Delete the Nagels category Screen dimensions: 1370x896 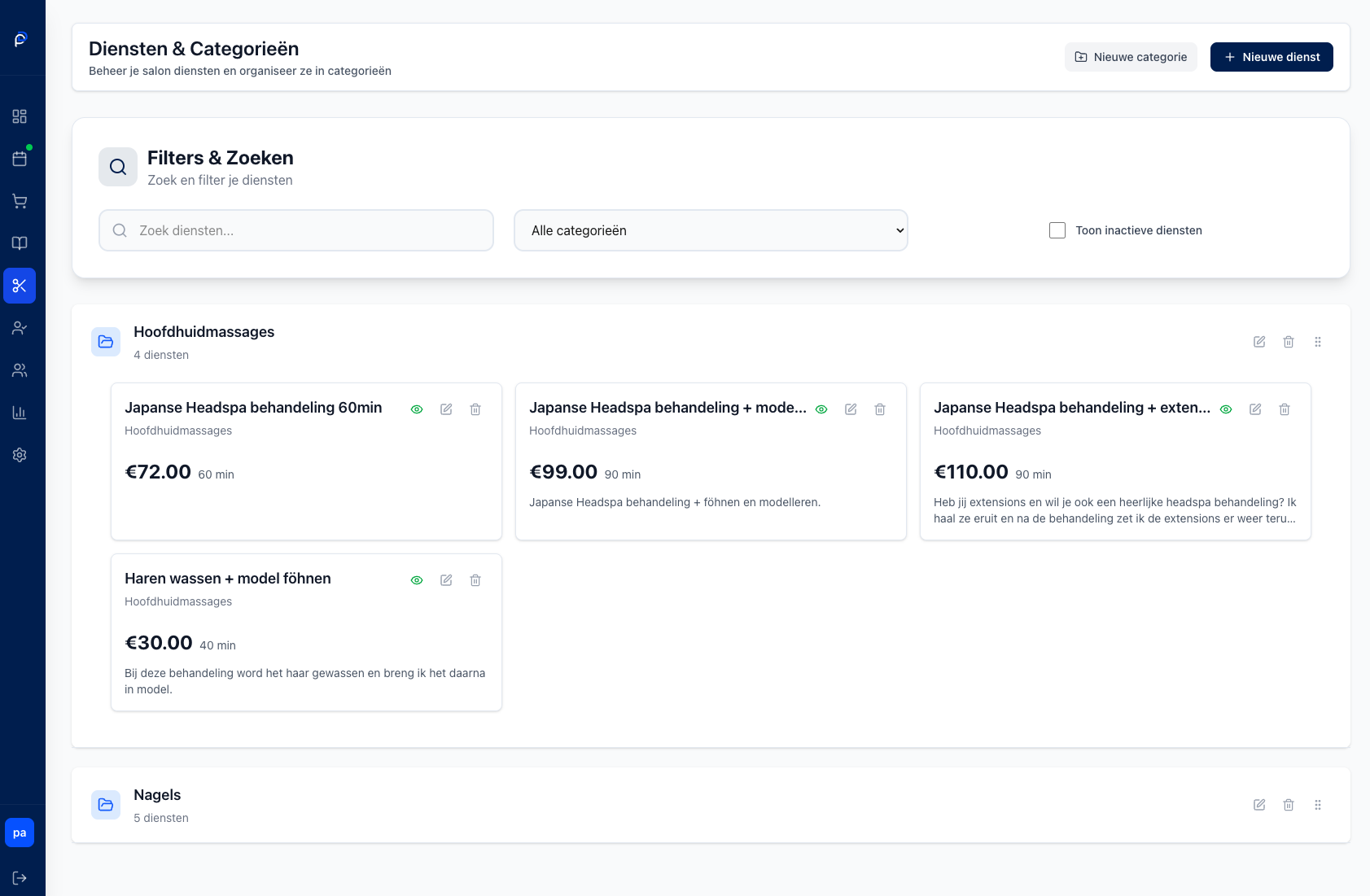coord(1289,805)
